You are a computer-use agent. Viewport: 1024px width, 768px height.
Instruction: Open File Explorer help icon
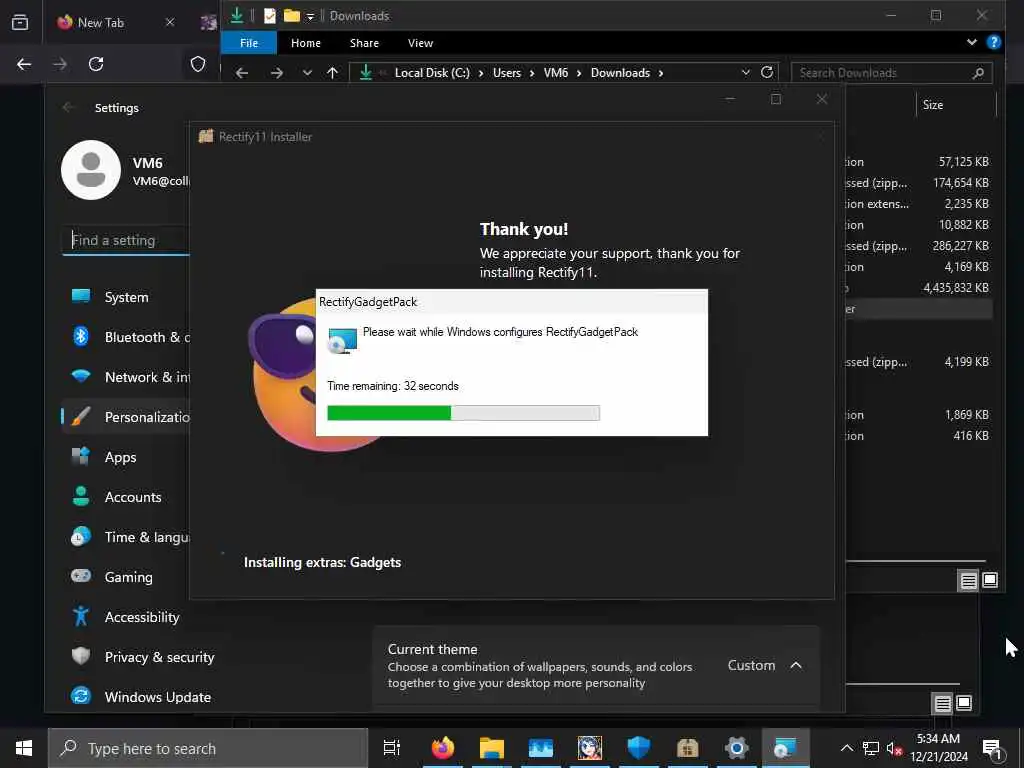[993, 42]
